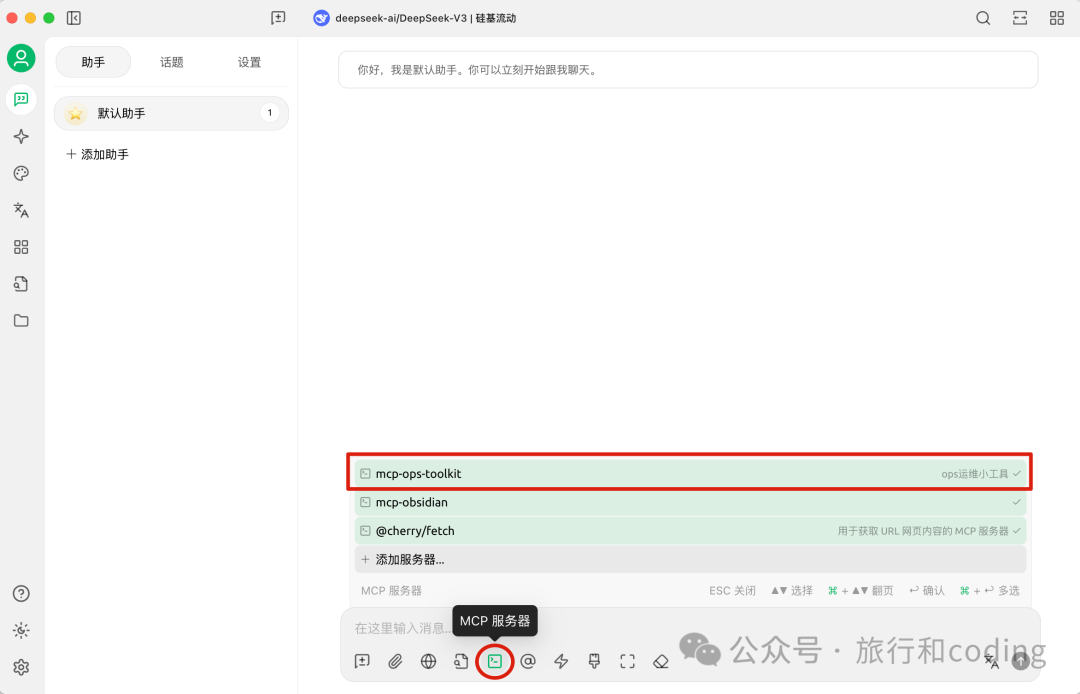This screenshot has height=694, width=1080.
Task: Select the DeepSeek-V3 model selector
Action: (415, 18)
